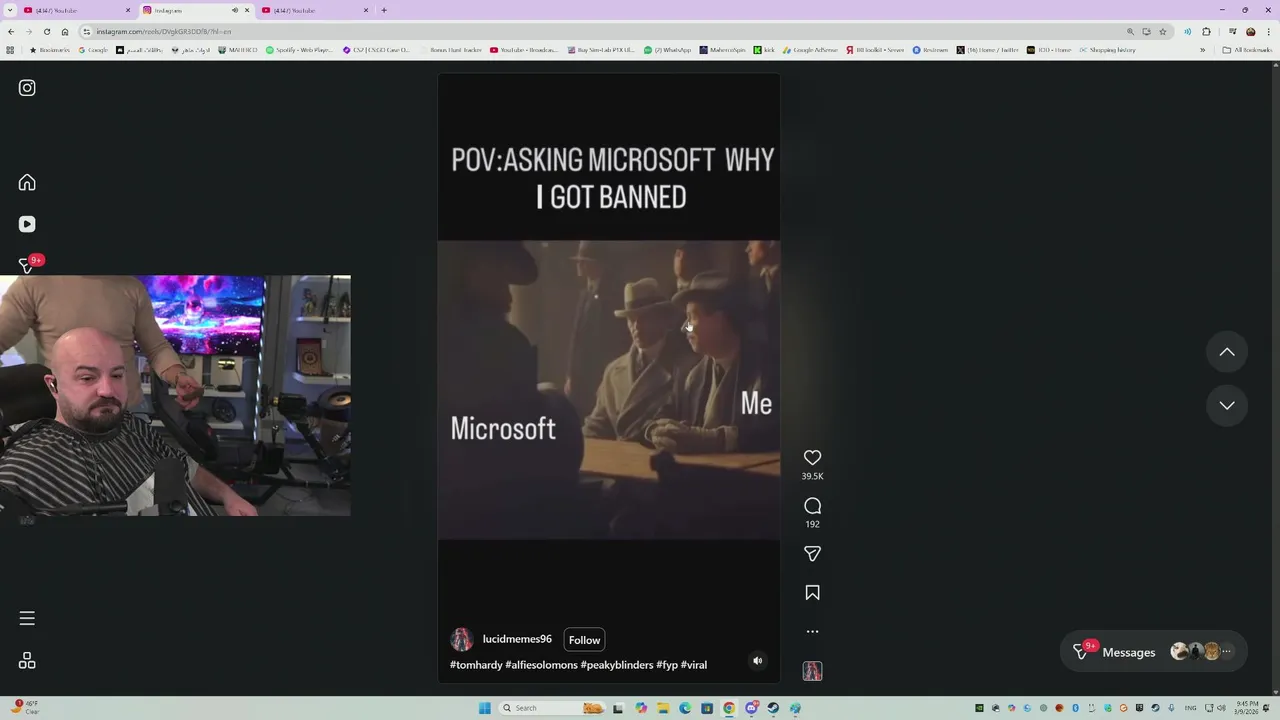
Task: Open a new browser tab
Action: point(384,10)
